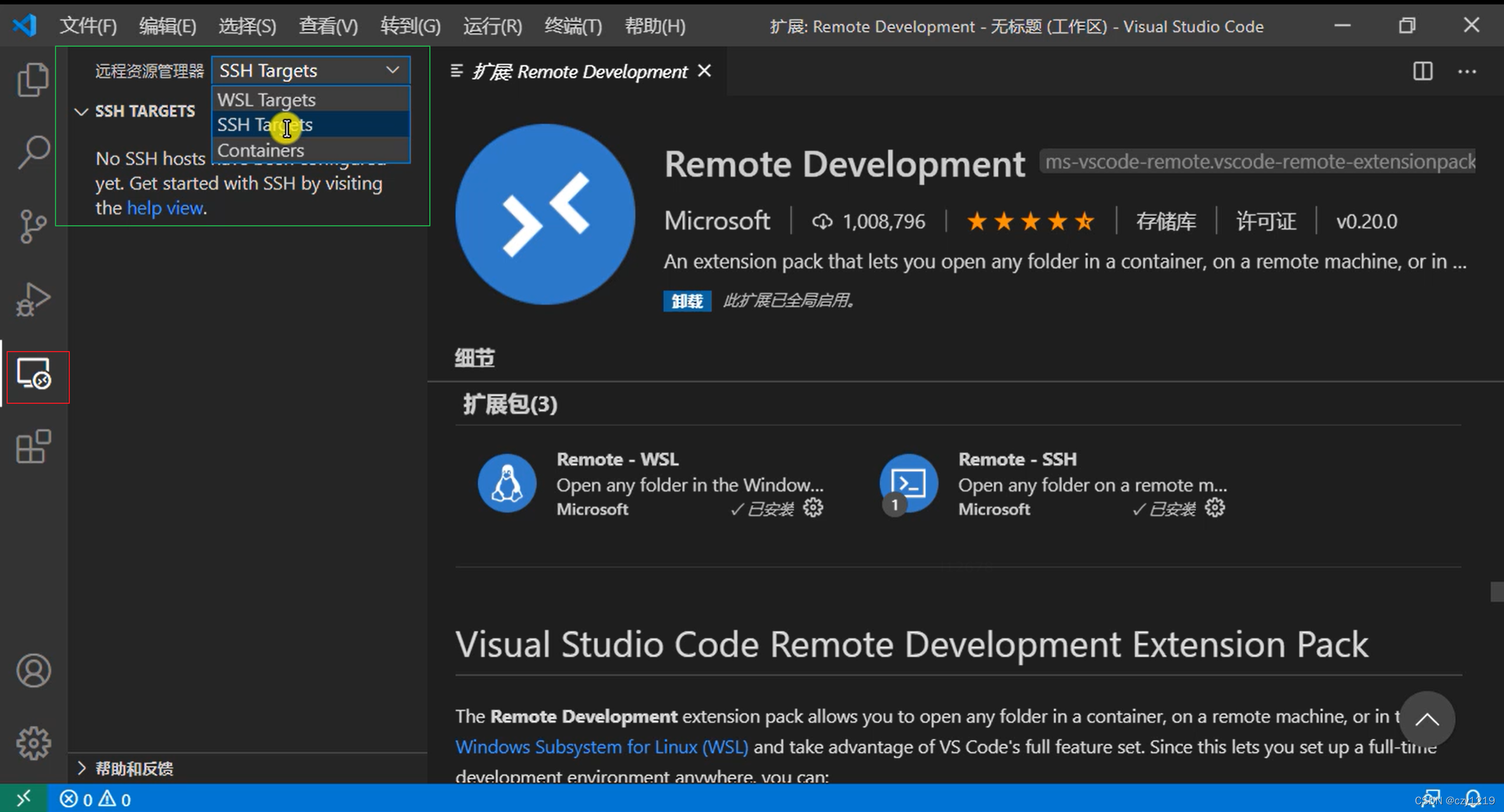
Task: Click the remote window indicator in status bar
Action: (23, 799)
